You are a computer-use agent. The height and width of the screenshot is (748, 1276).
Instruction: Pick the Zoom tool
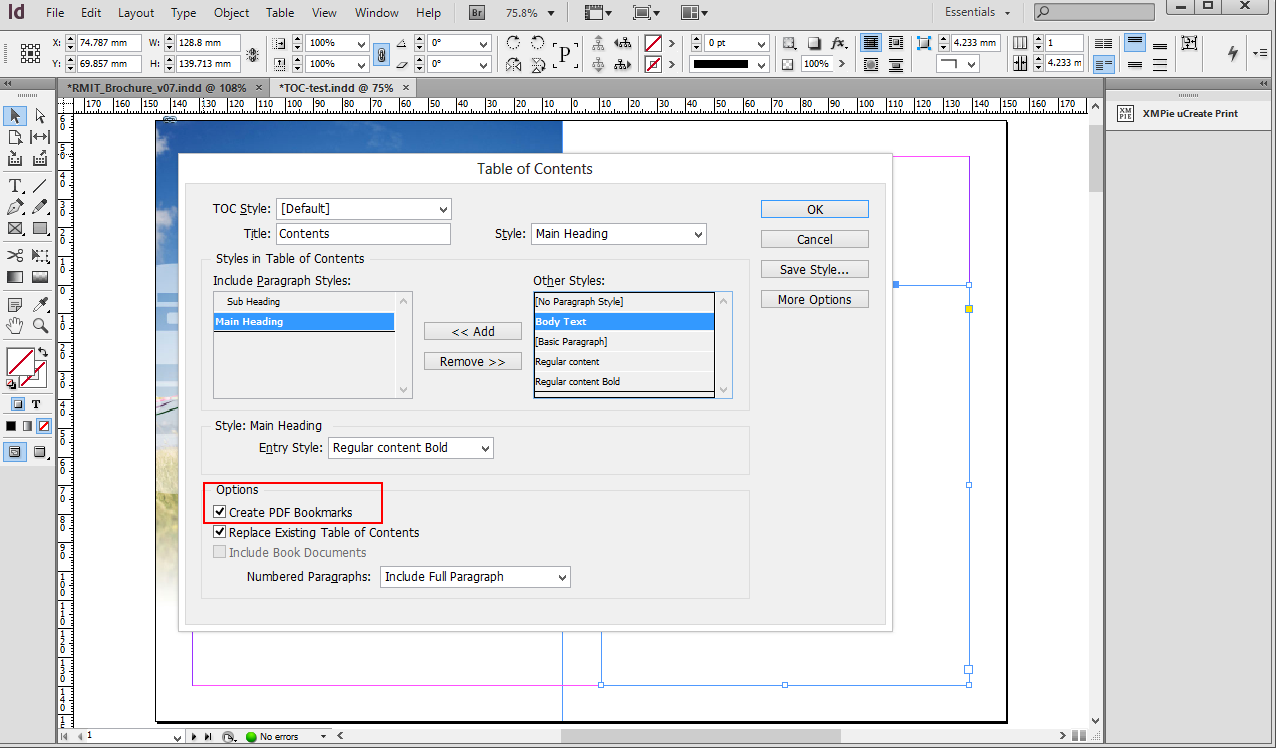click(38, 327)
